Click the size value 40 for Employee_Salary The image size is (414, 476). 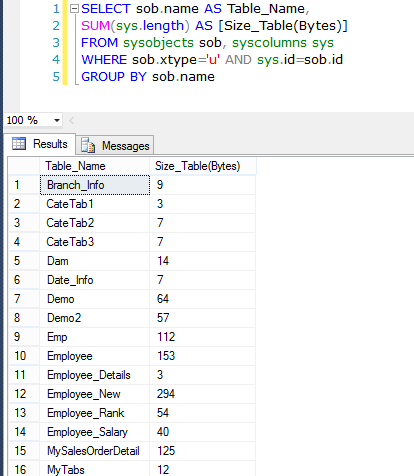click(203, 432)
